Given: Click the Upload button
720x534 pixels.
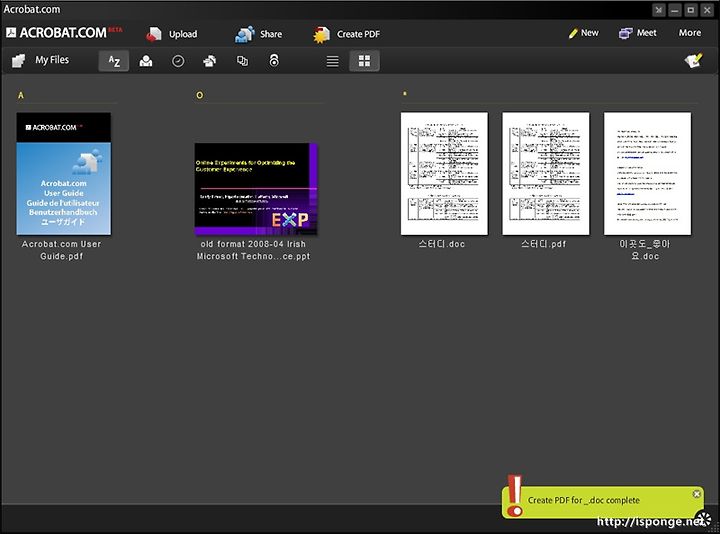Looking at the screenshot, I should pyautogui.click(x=172, y=34).
